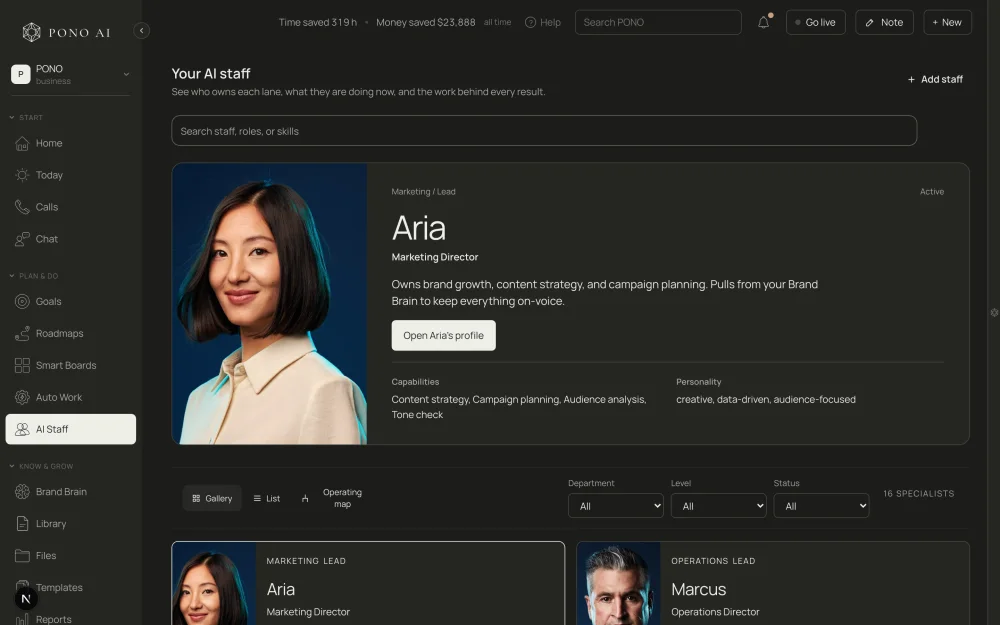Click the Your AI staff heading

pyautogui.click(x=210, y=73)
